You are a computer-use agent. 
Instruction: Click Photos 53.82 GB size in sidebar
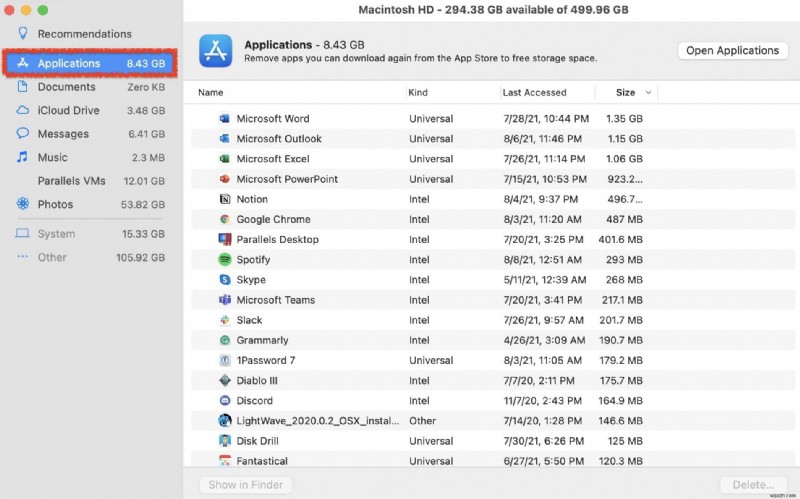(x=143, y=205)
